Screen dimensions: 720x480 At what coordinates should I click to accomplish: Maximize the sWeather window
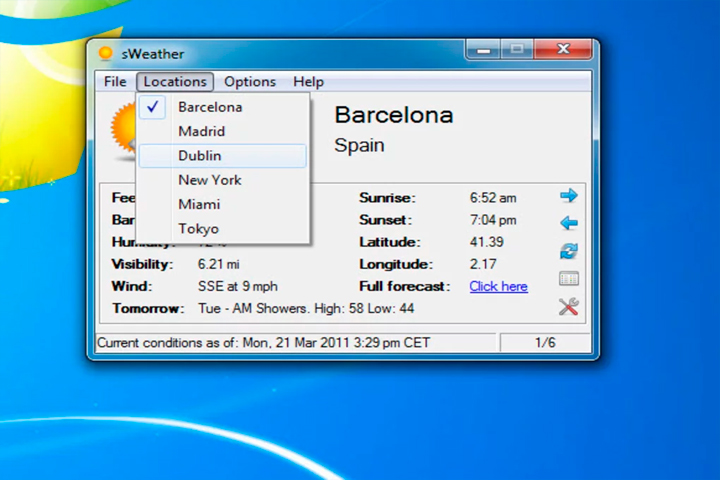[x=517, y=50]
